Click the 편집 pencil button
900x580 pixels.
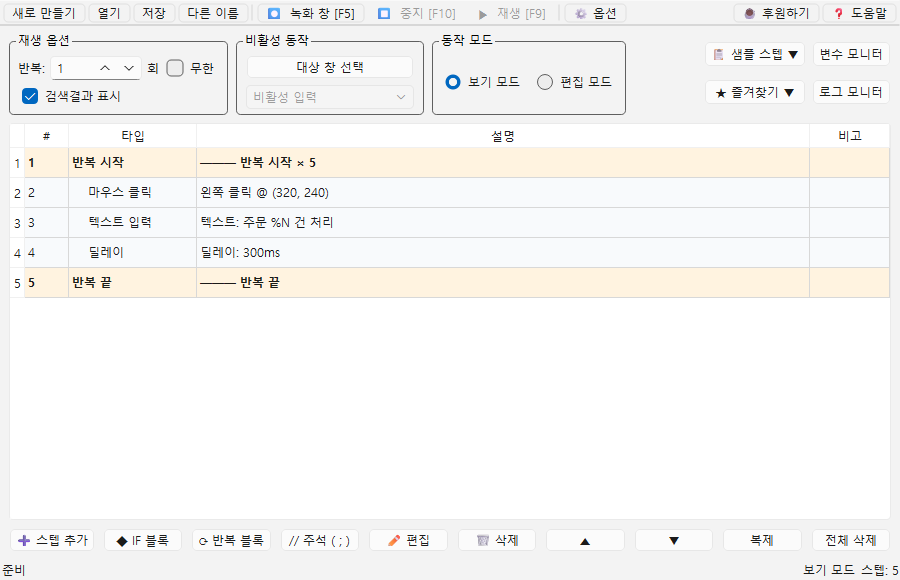click(409, 540)
